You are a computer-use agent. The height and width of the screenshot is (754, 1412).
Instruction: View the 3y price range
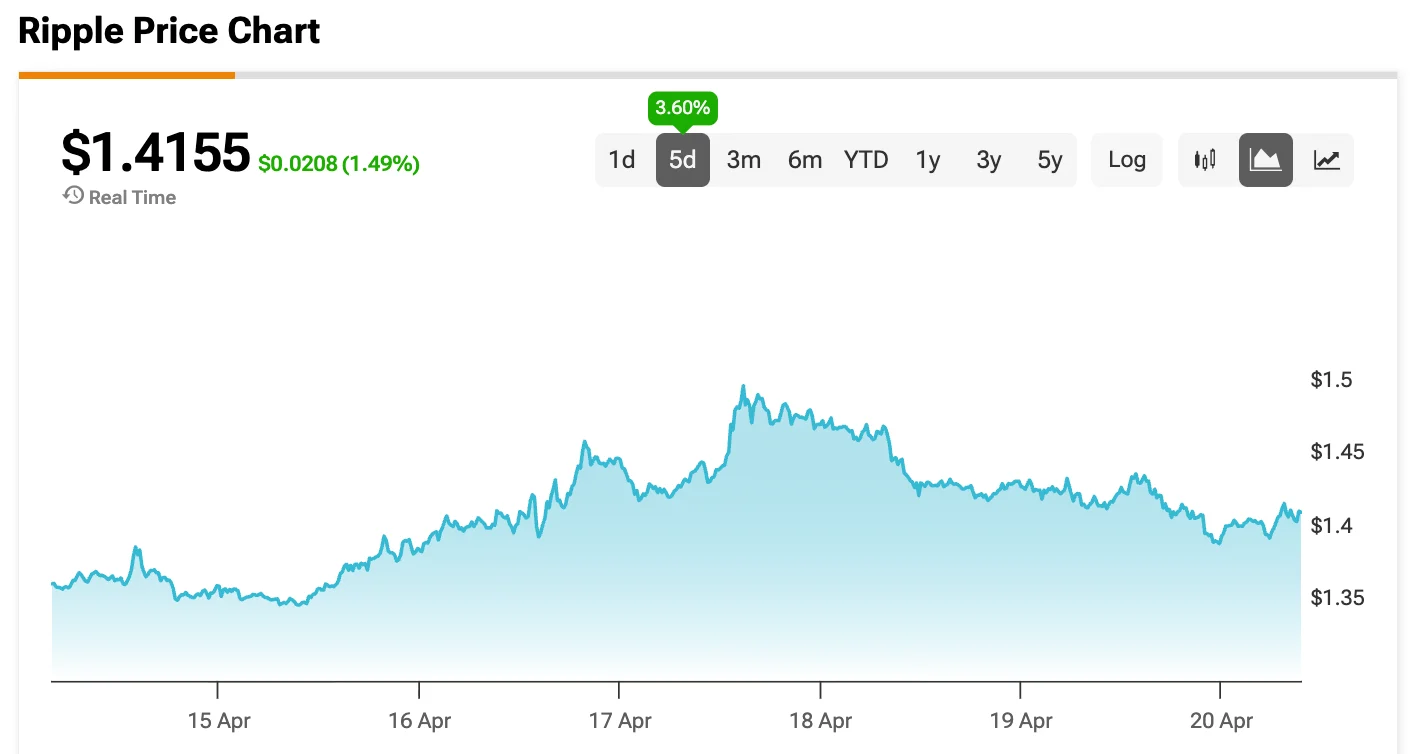989,160
